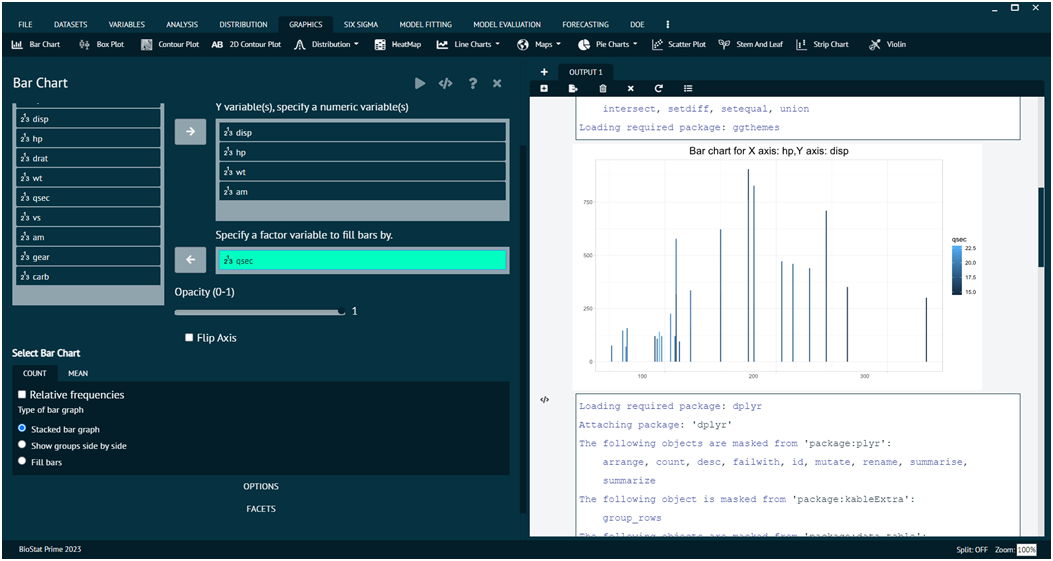Screen dimensions: 1053x561
Task: Move variable to Y variables with right arrow
Action: pyautogui.click(x=190, y=132)
